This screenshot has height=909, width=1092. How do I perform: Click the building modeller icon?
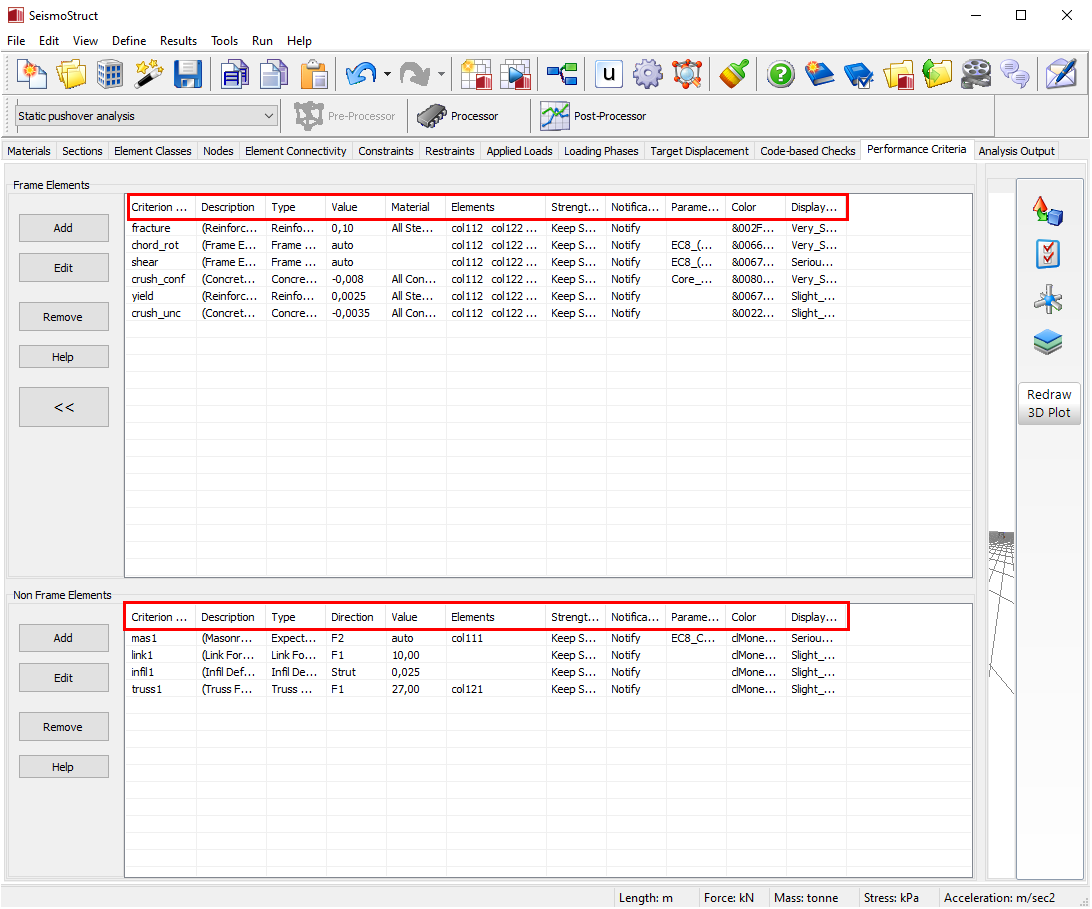click(x=110, y=74)
